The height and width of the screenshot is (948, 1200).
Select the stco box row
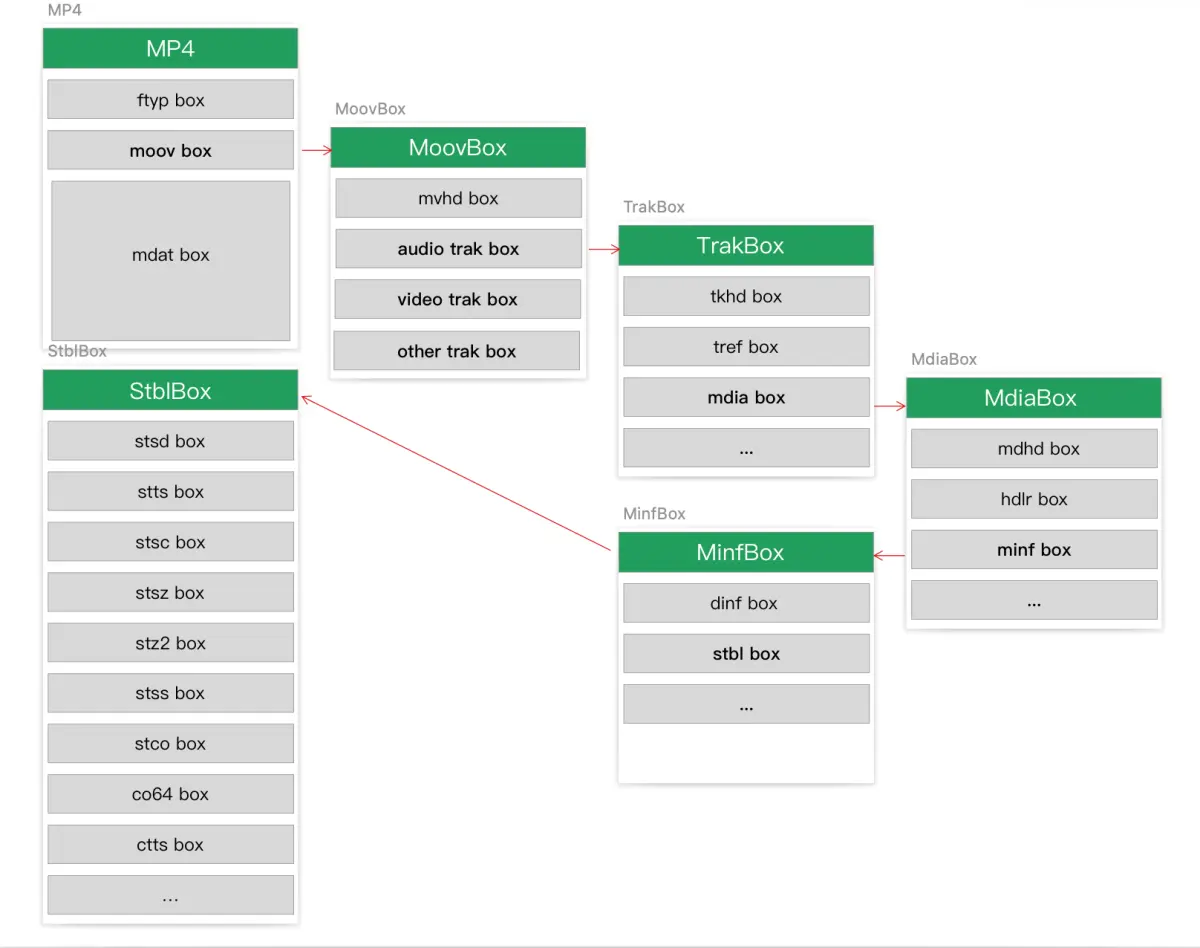tap(170, 743)
